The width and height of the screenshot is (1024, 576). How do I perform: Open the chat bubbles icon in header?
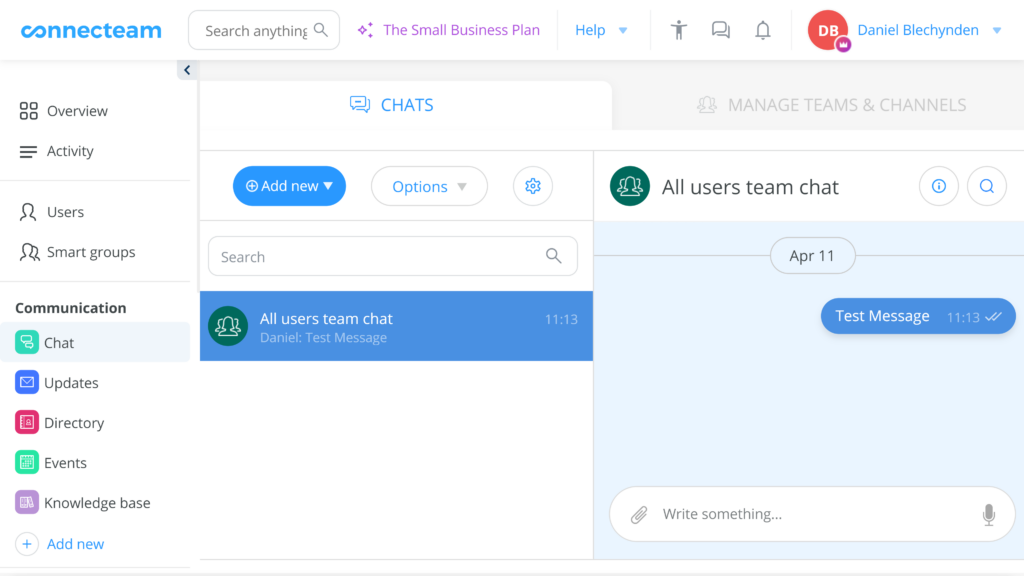[x=720, y=30]
